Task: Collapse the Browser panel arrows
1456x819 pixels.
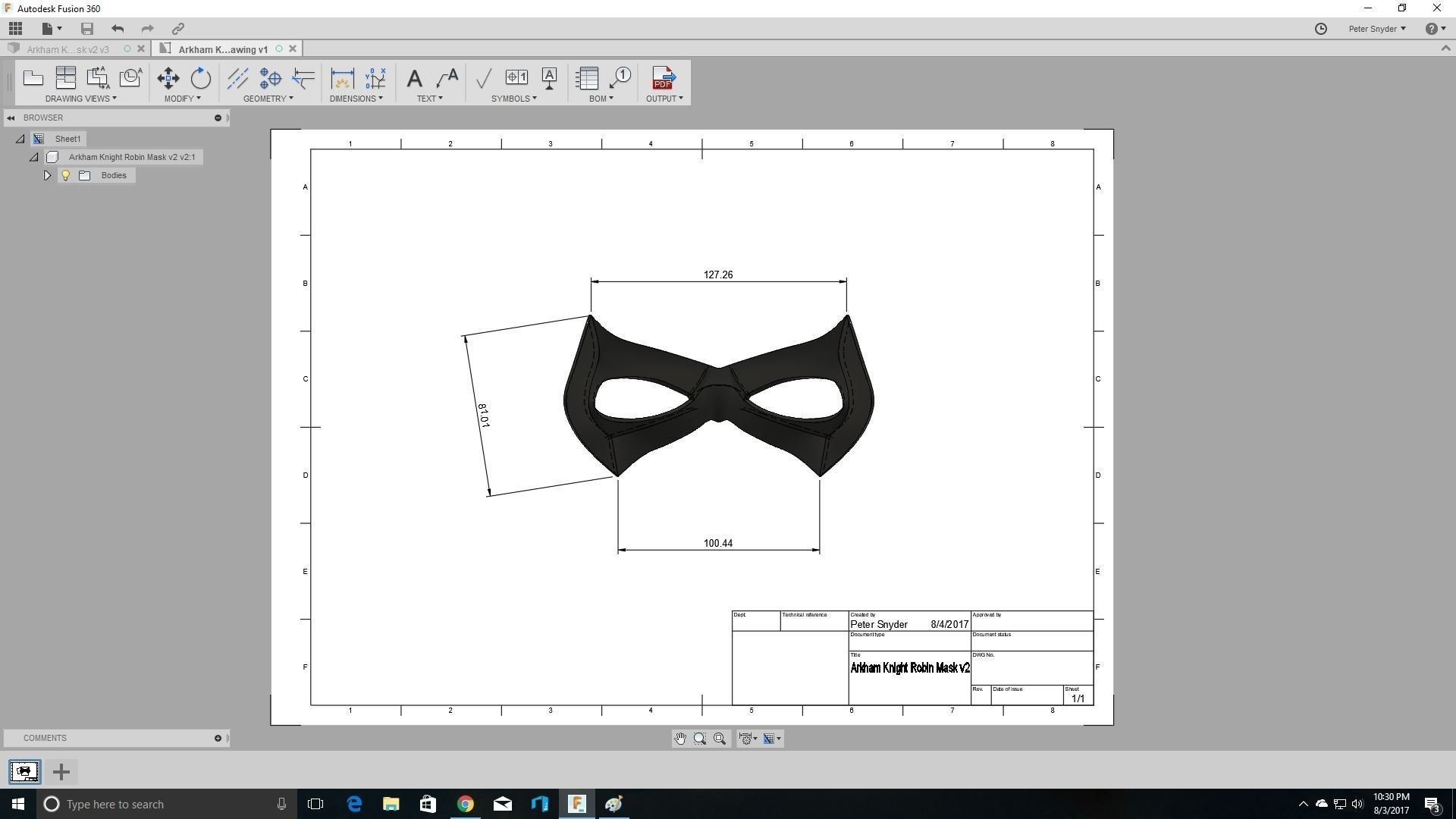Action: coord(11,118)
